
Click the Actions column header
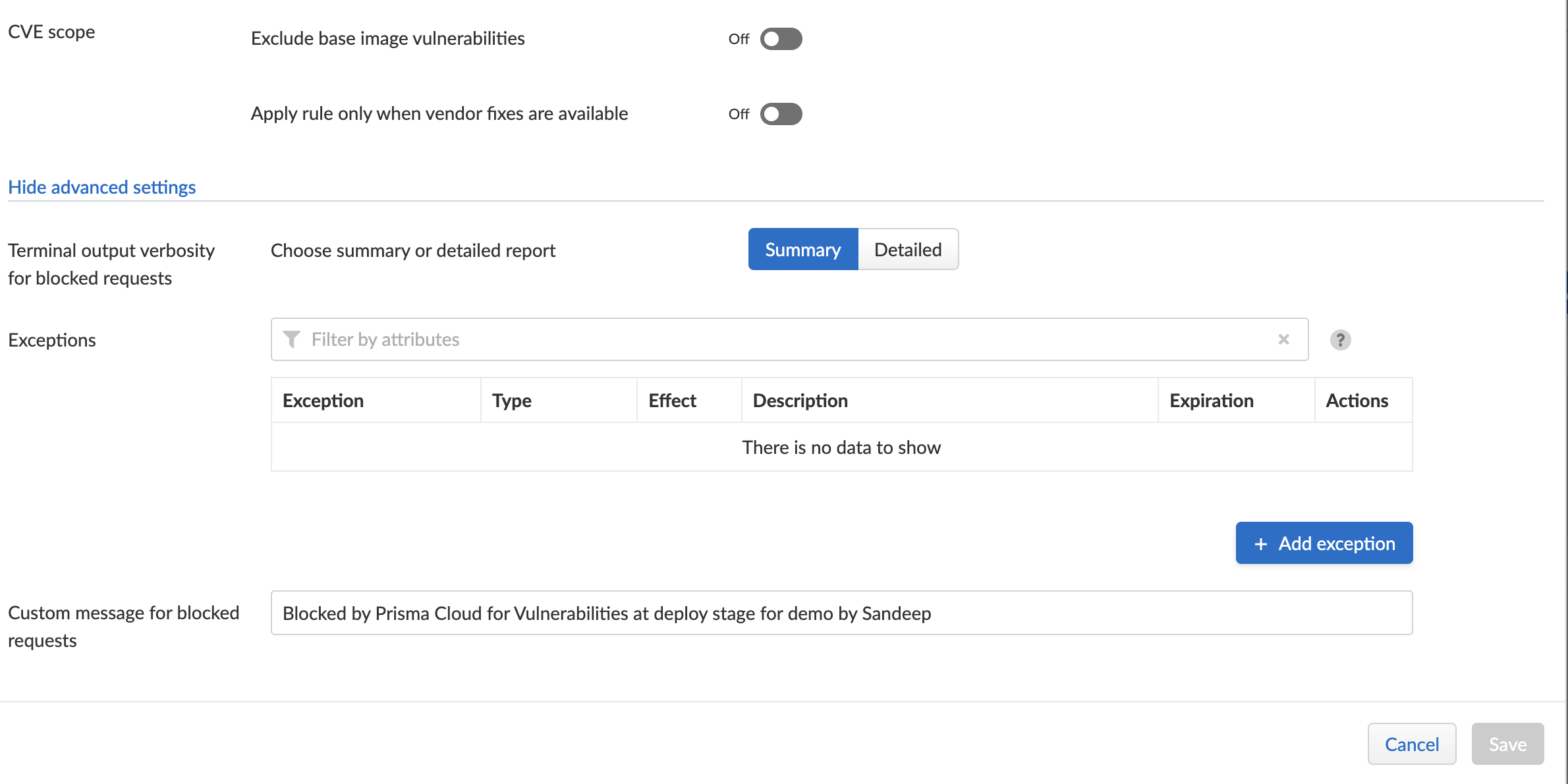pyautogui.click(x=1357, y=401)
